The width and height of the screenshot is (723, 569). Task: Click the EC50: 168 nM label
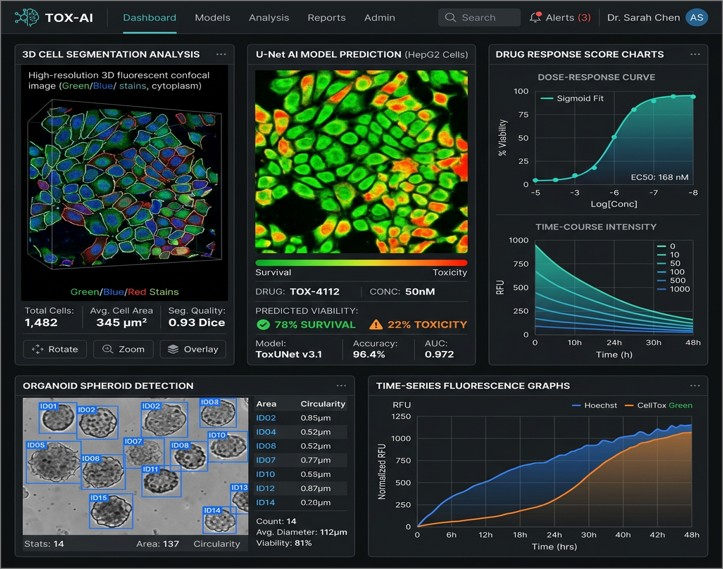[x=659, y=177]
